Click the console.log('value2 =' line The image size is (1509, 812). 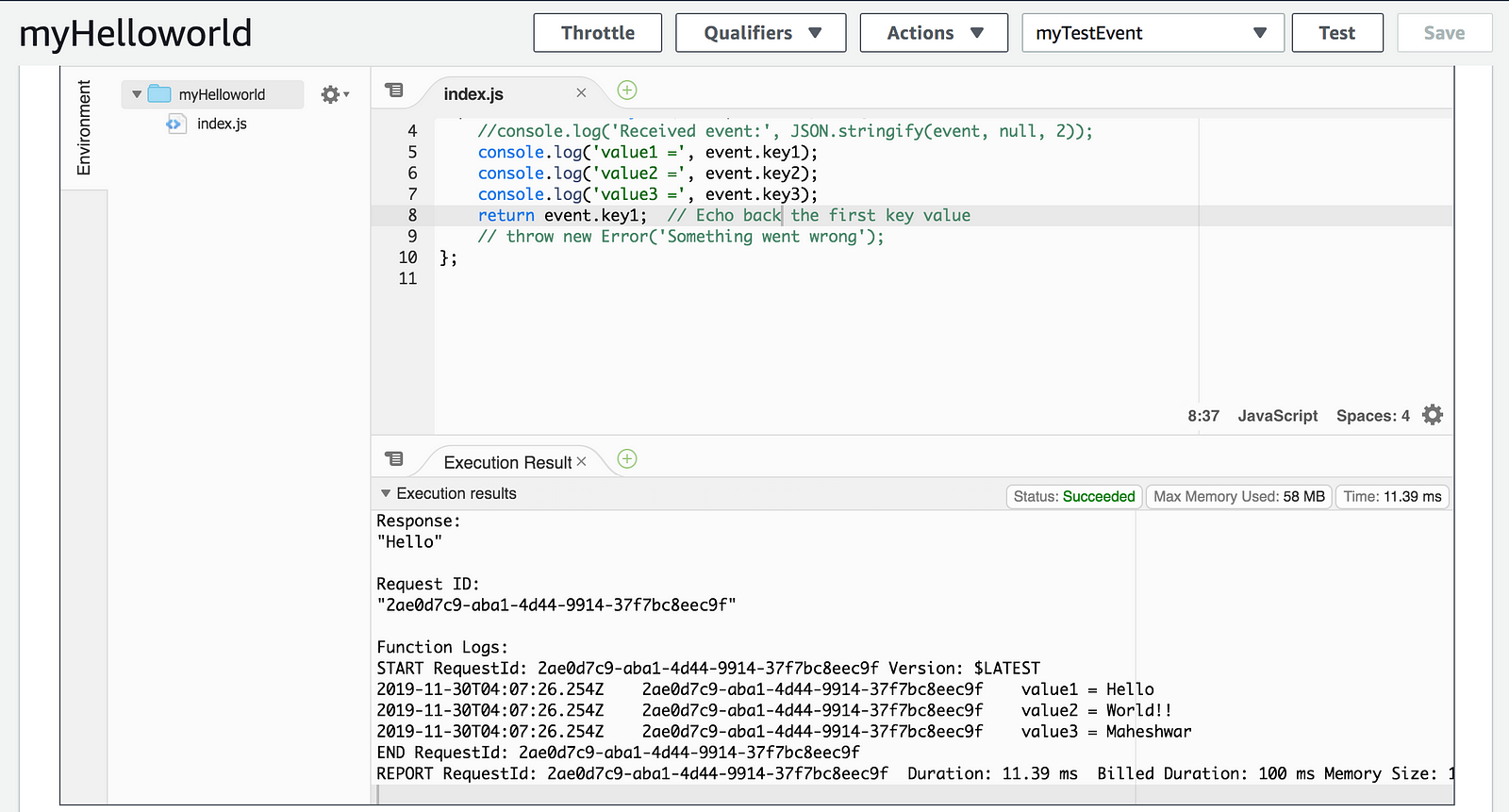click(x=648, y=173)
